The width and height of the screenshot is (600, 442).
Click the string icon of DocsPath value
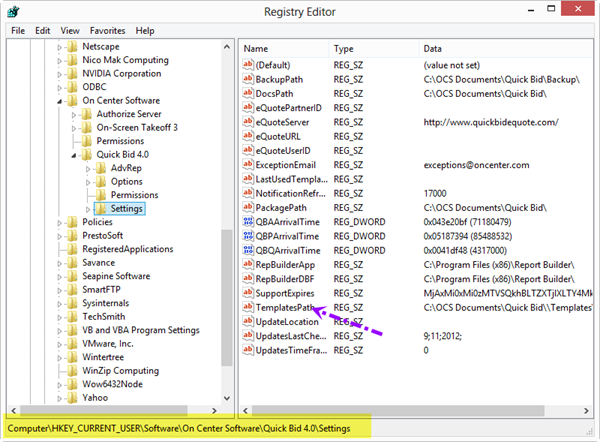coord(248,93)
